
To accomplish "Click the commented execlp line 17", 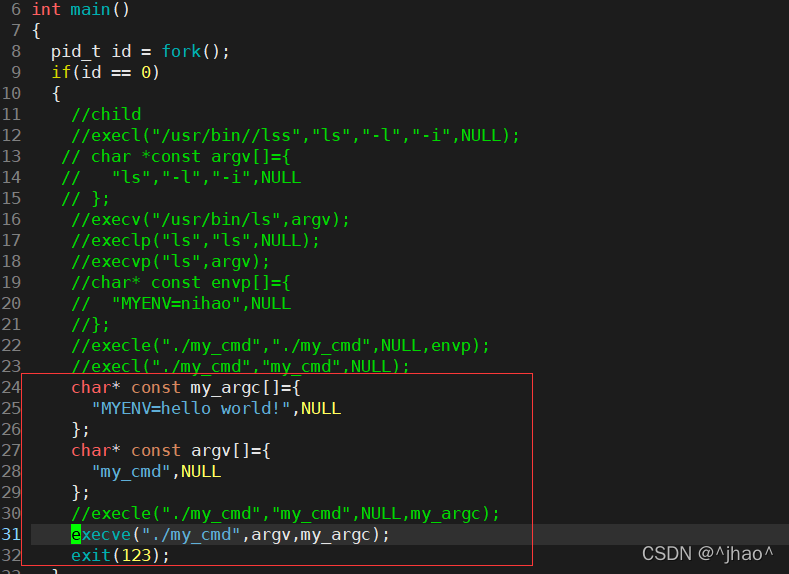I will click(x=195, y=240).
